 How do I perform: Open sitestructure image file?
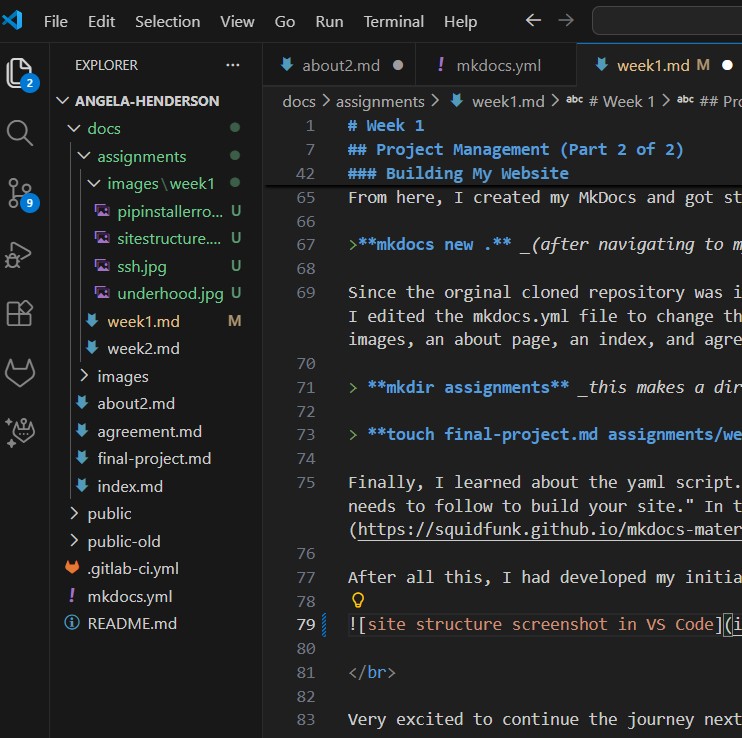168,238
